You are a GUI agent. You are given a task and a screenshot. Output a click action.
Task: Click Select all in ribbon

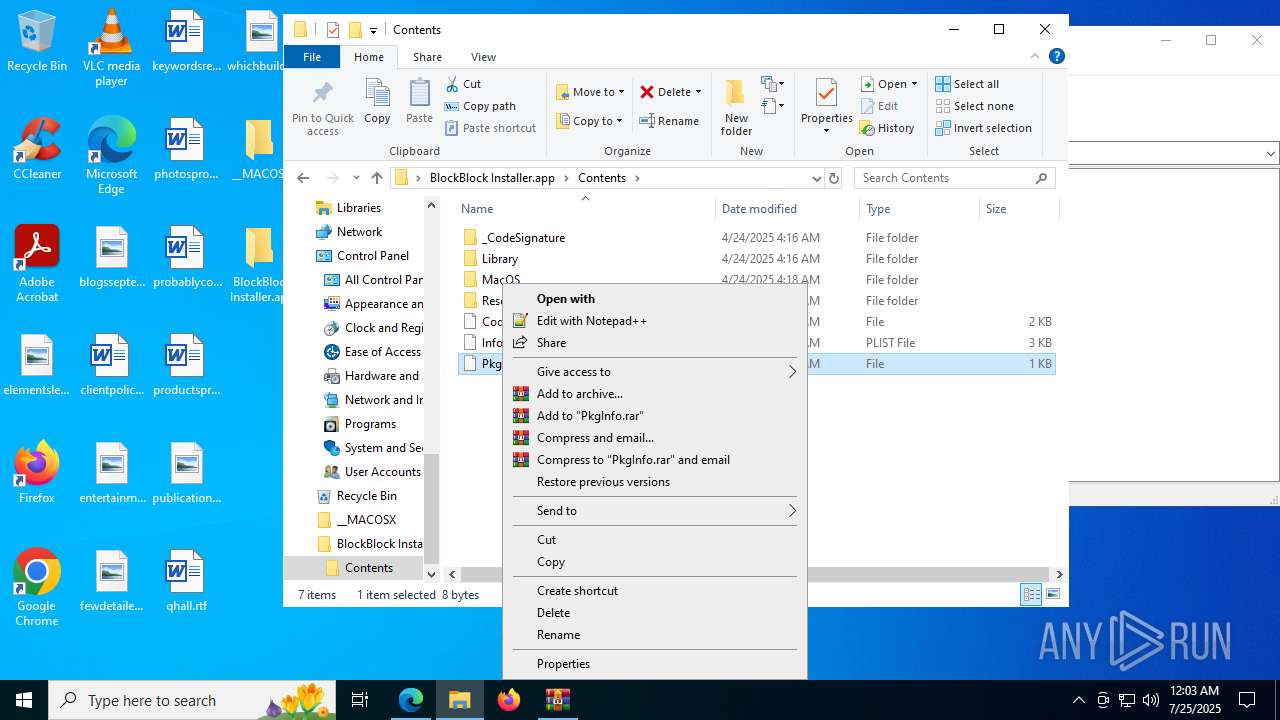[967, 84]
